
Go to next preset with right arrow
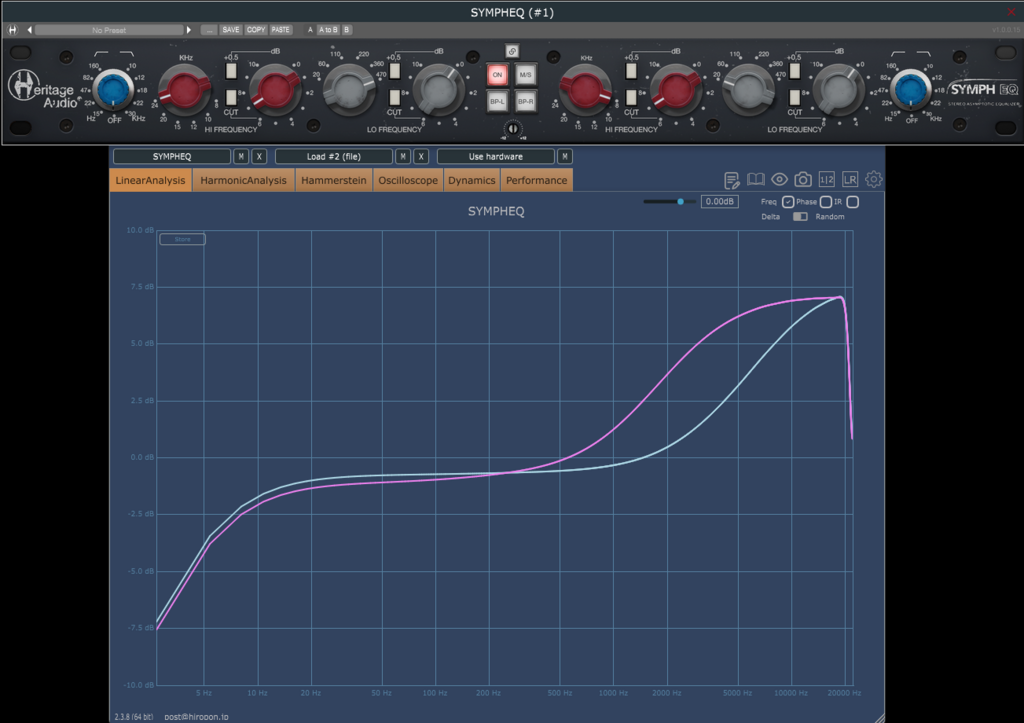[189, 30]
